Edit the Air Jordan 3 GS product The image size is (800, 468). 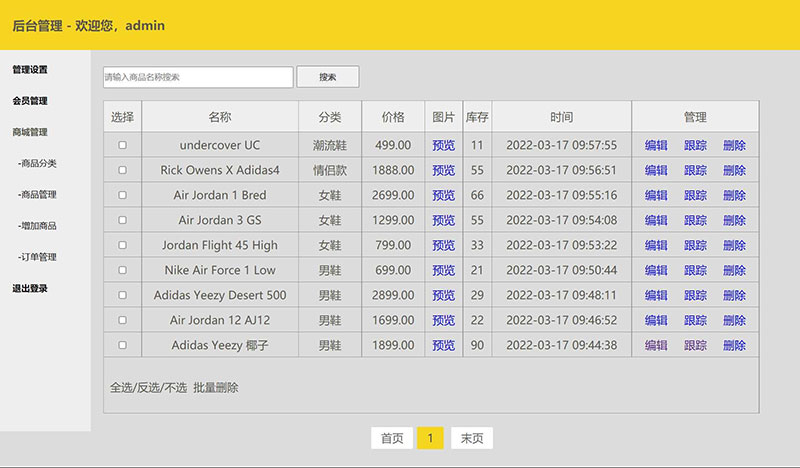(x=656, y=220)
